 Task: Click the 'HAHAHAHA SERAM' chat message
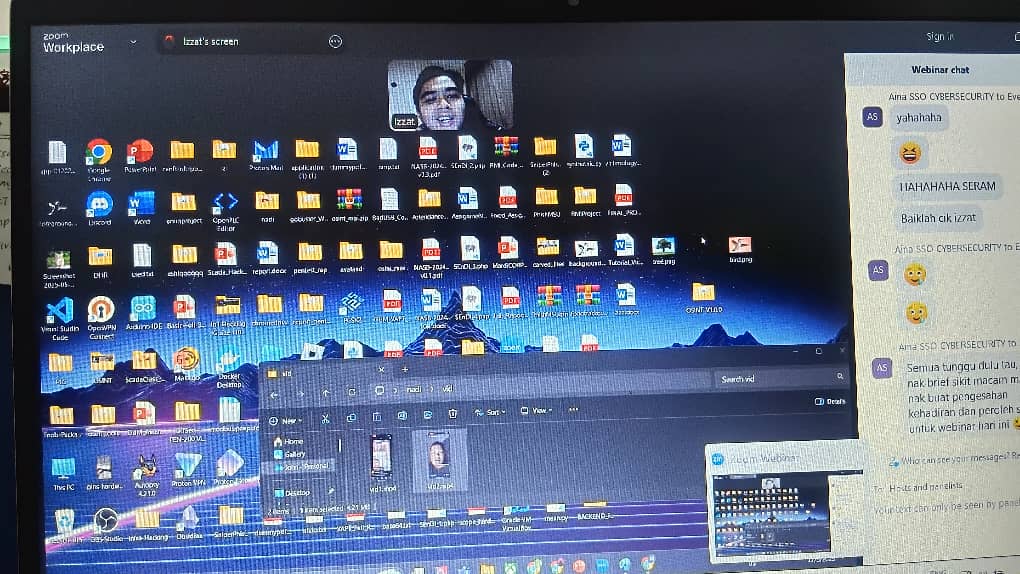point(946,187)
